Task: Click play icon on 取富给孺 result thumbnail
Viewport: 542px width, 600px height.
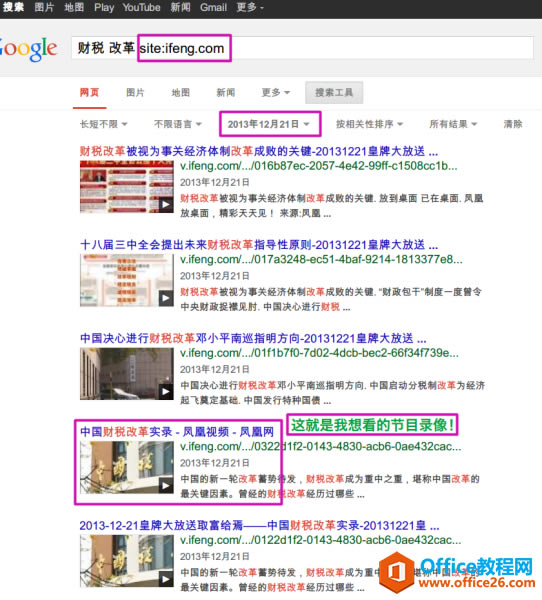Action: (x=166, y=579)
